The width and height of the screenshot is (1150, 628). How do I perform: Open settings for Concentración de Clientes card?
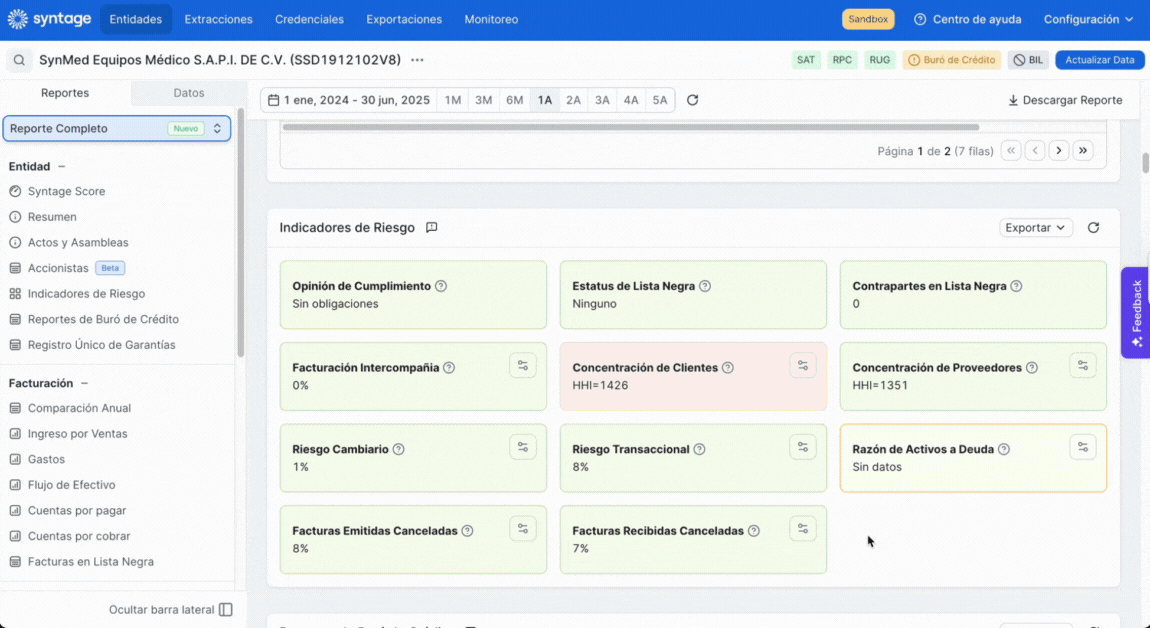pos(803,365)
